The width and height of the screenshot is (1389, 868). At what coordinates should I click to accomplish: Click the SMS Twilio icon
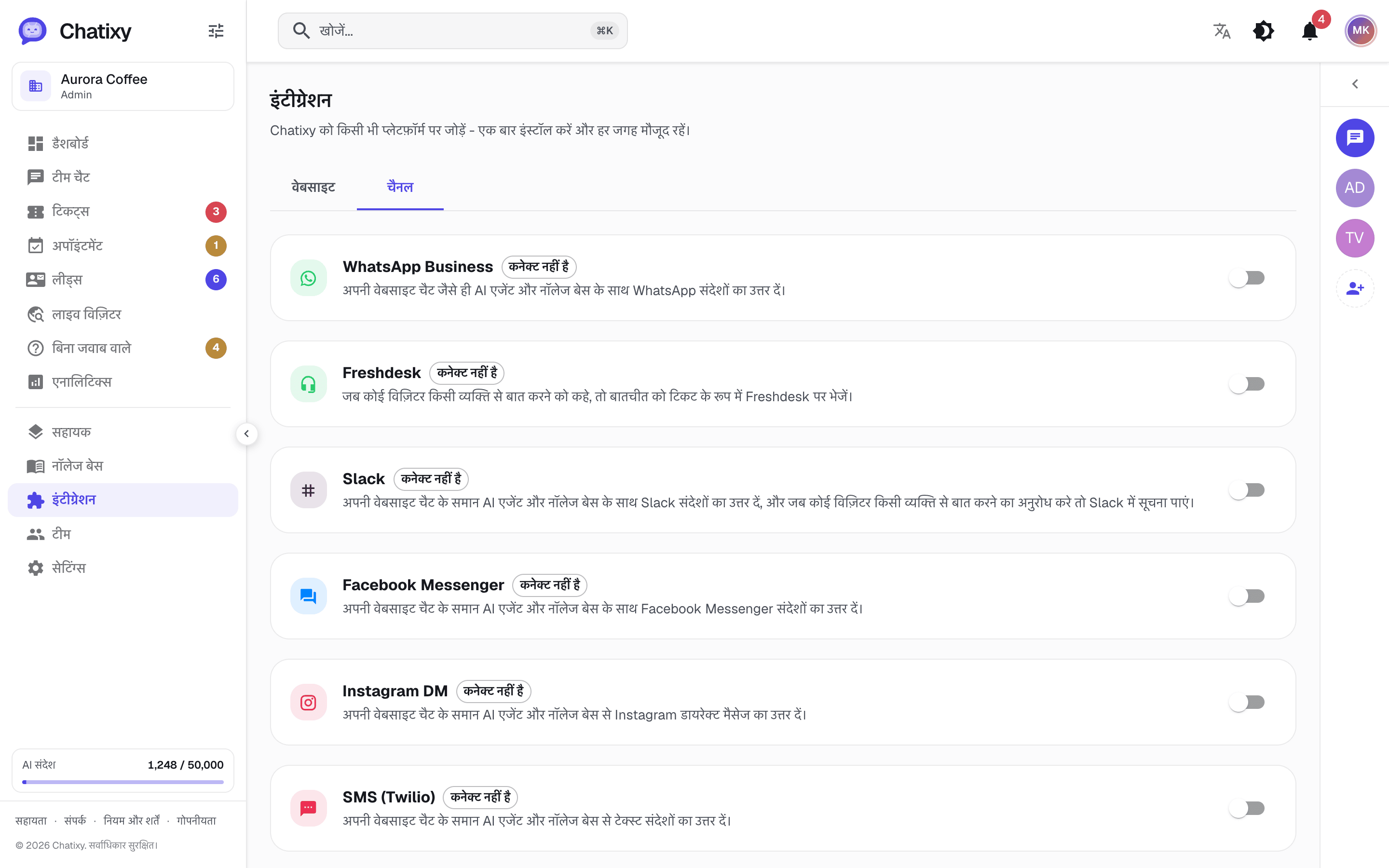(x=308, y=808)
